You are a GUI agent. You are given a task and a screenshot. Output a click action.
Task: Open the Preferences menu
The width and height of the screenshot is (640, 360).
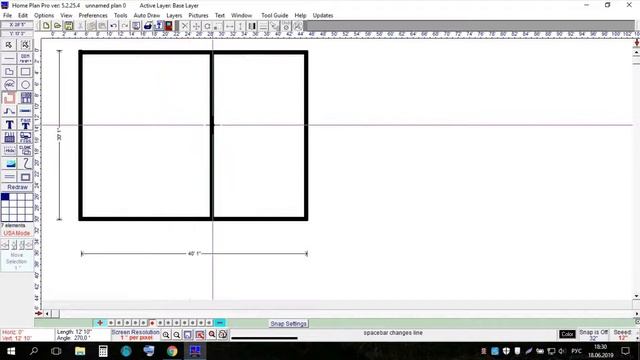pos(93,15)
